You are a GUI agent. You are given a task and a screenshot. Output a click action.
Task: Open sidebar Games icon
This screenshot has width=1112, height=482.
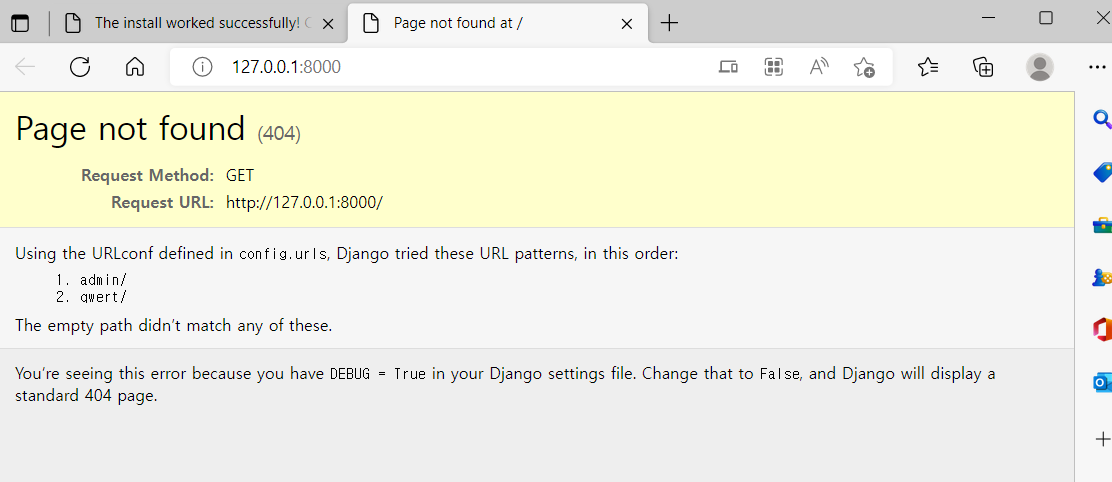[x=1102, y=278]
